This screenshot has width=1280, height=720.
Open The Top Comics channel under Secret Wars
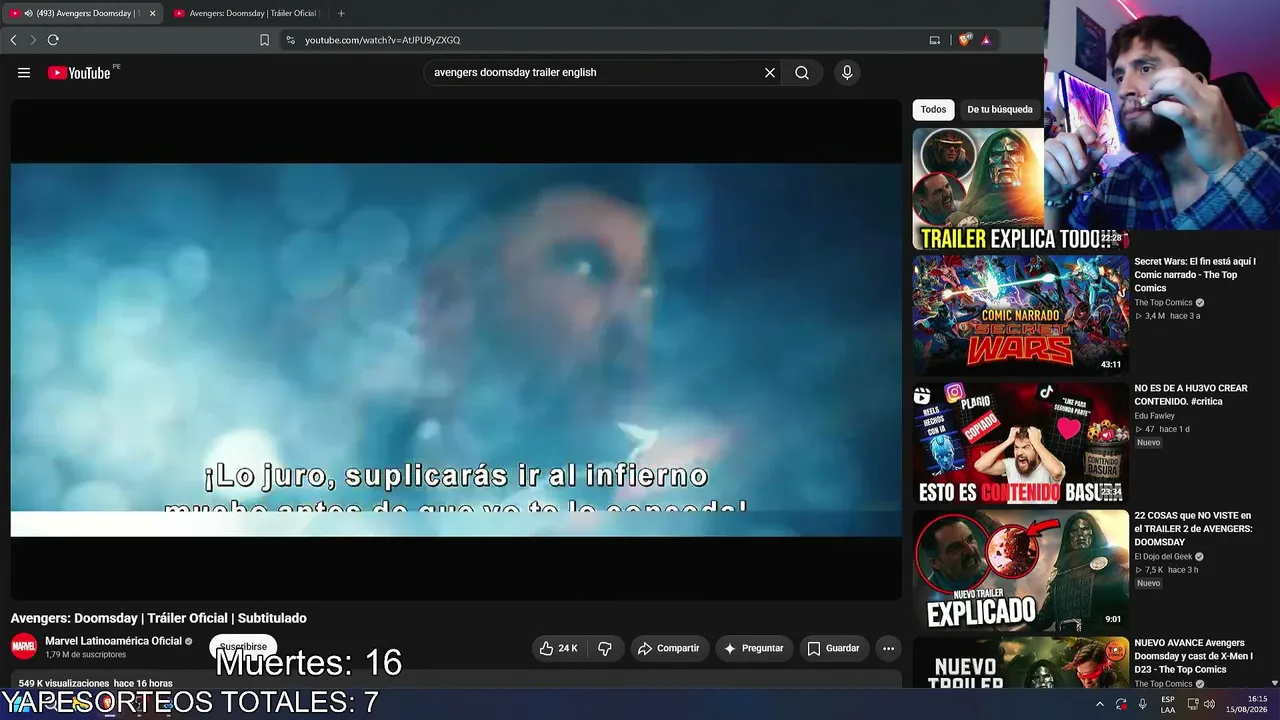(1163, 303)
